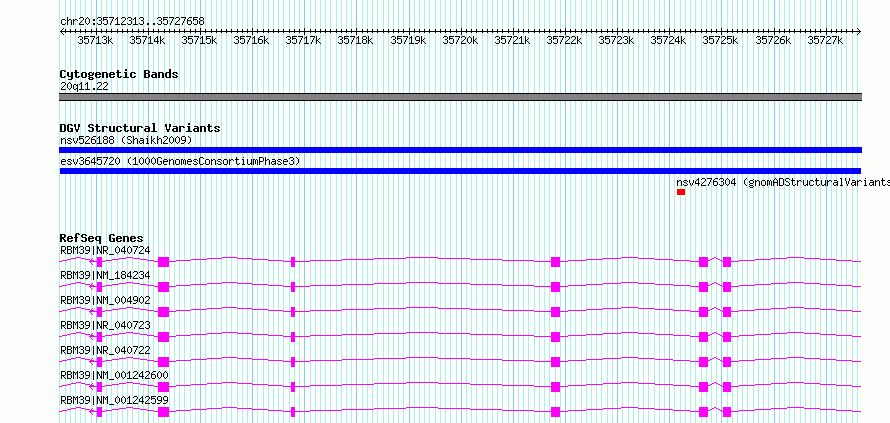
Task: Click the nsv526188 (Shaikh2009) variant label
Action: [126, 140]
